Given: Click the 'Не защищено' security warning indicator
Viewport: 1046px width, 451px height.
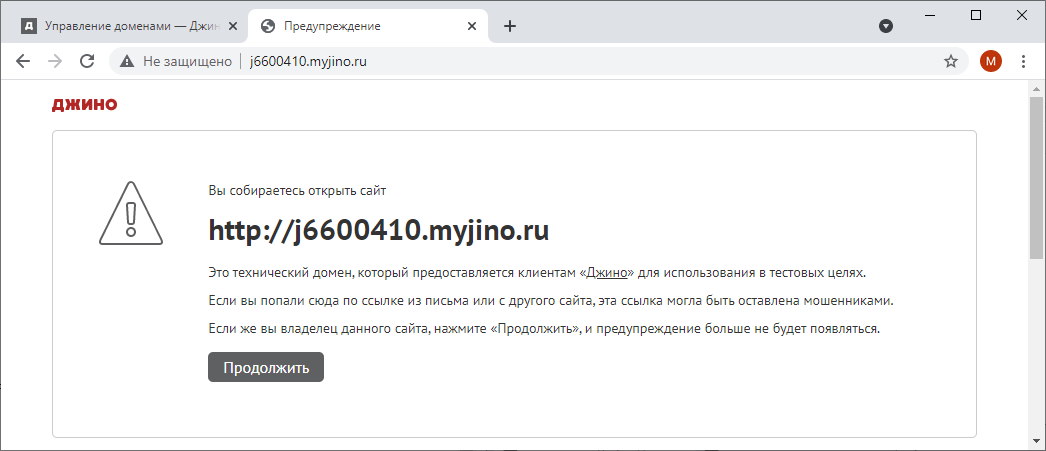Looking at the screenshot, I should (176, 61).
